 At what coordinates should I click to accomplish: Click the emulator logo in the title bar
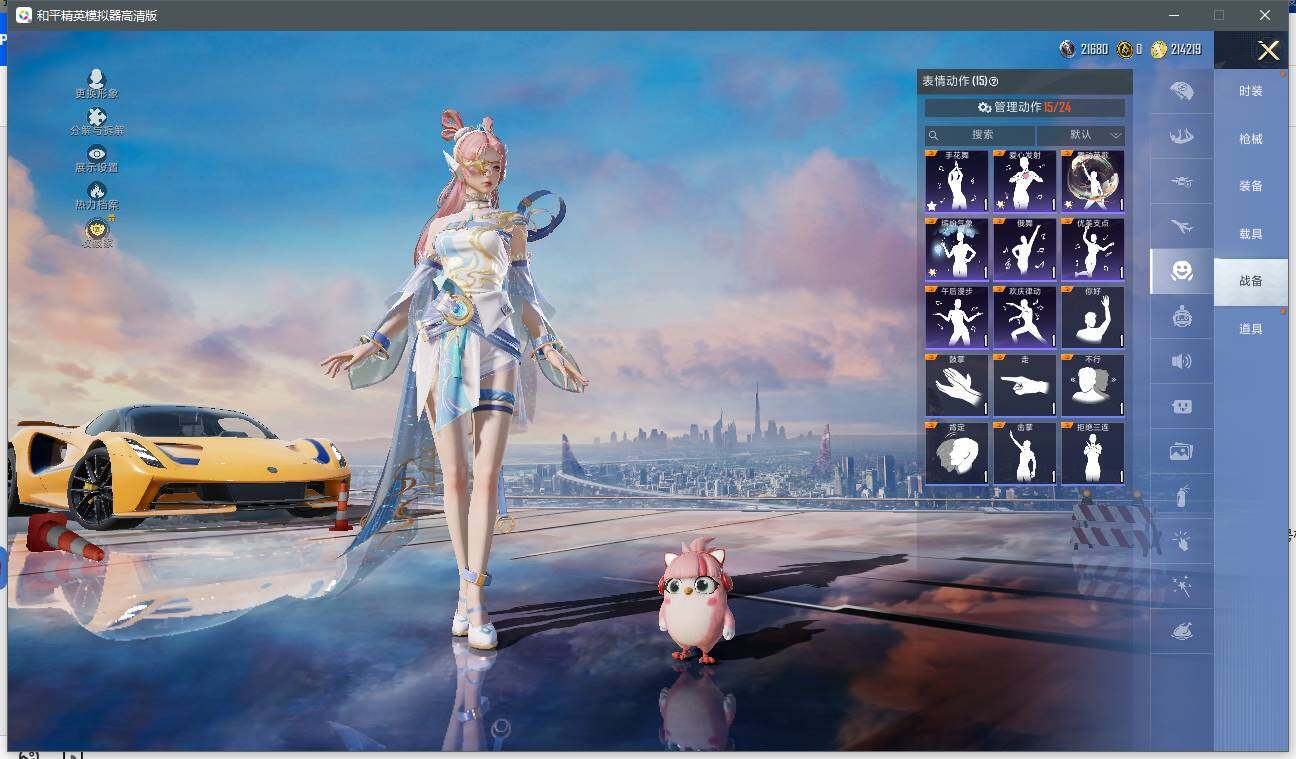(23, 15)
